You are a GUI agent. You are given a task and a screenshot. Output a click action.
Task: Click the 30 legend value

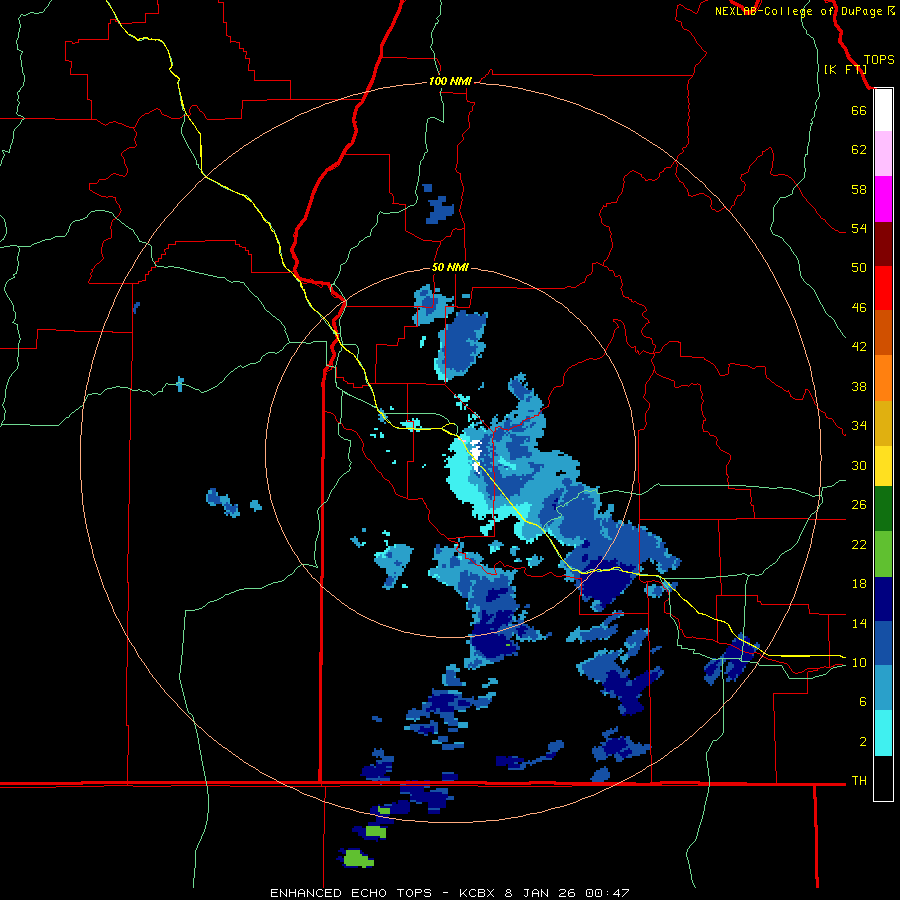[x=859, y=465]
